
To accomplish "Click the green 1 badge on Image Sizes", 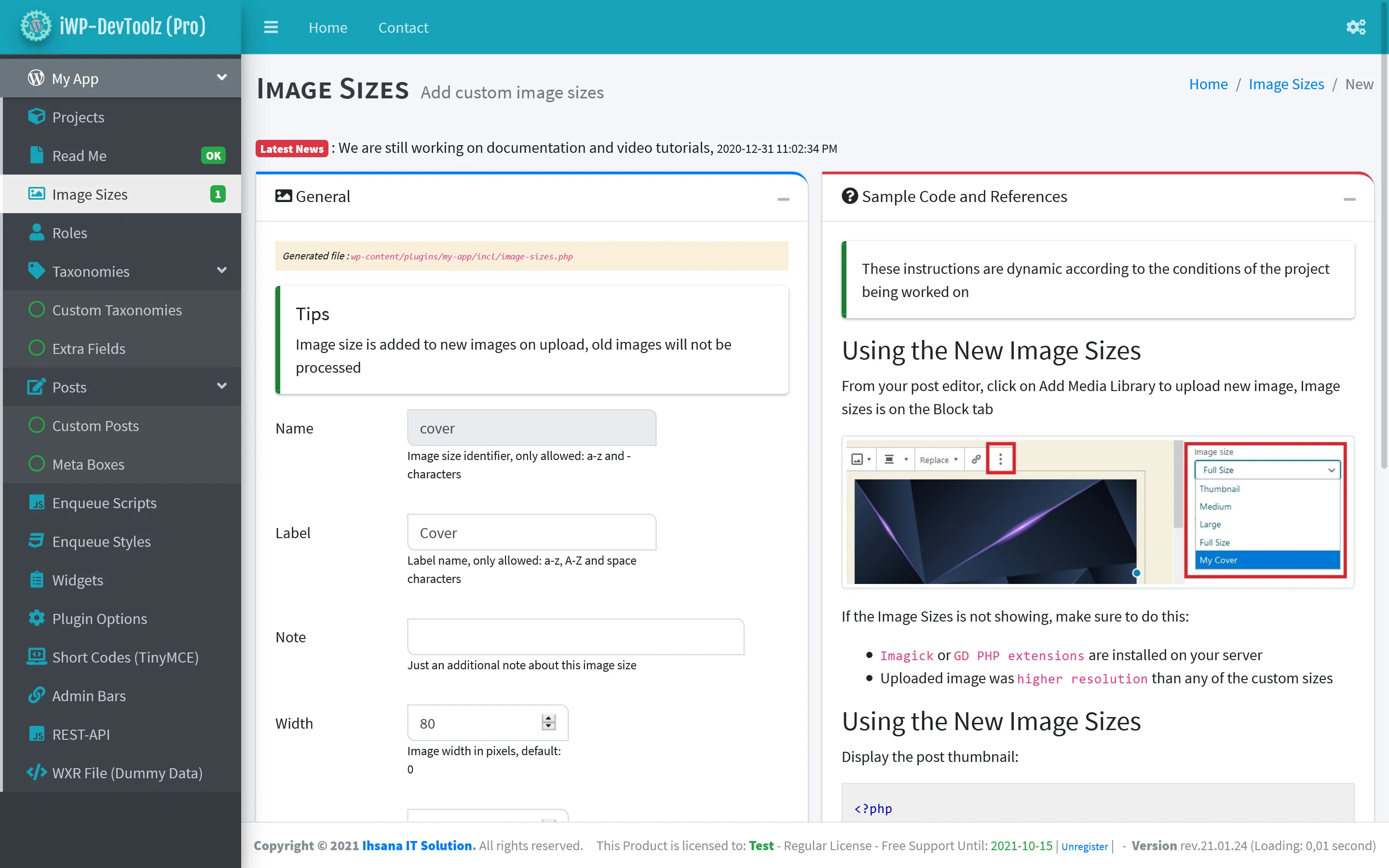I will (x=218, y=194).
